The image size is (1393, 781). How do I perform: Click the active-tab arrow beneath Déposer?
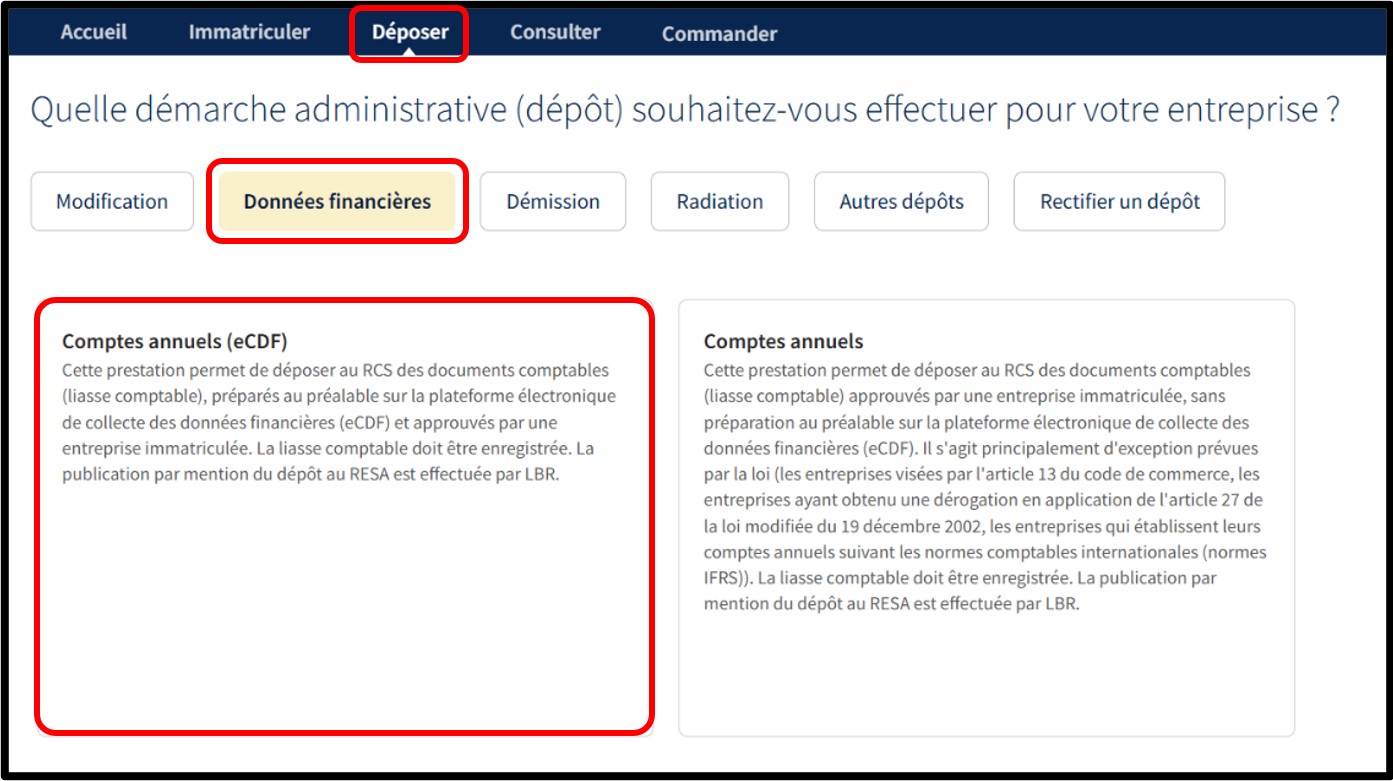pos(410,51)
